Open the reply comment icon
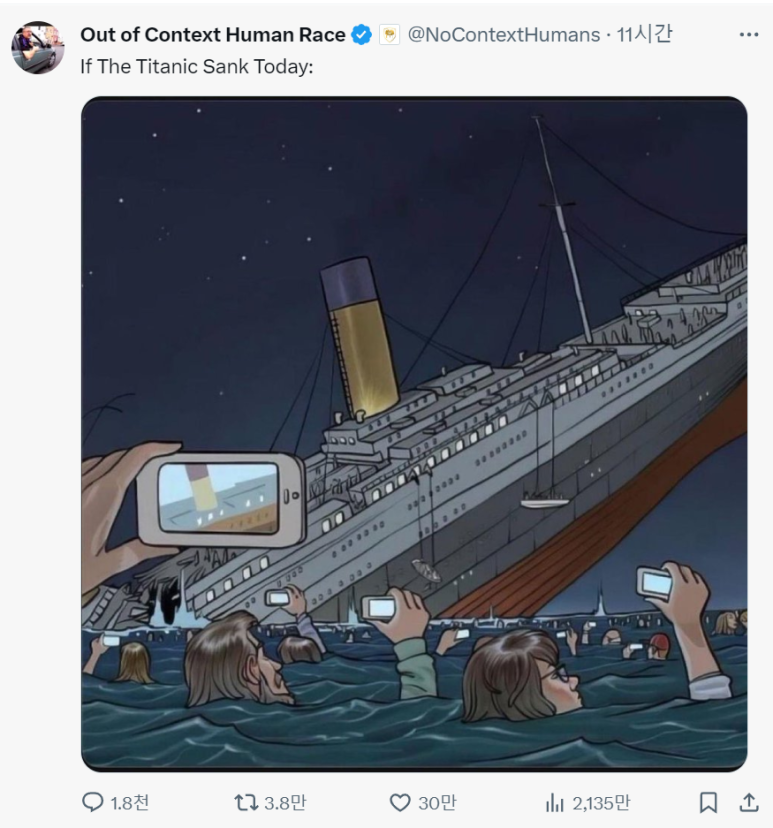The height and width of the screenshot is (828, 773). (93, 803)
